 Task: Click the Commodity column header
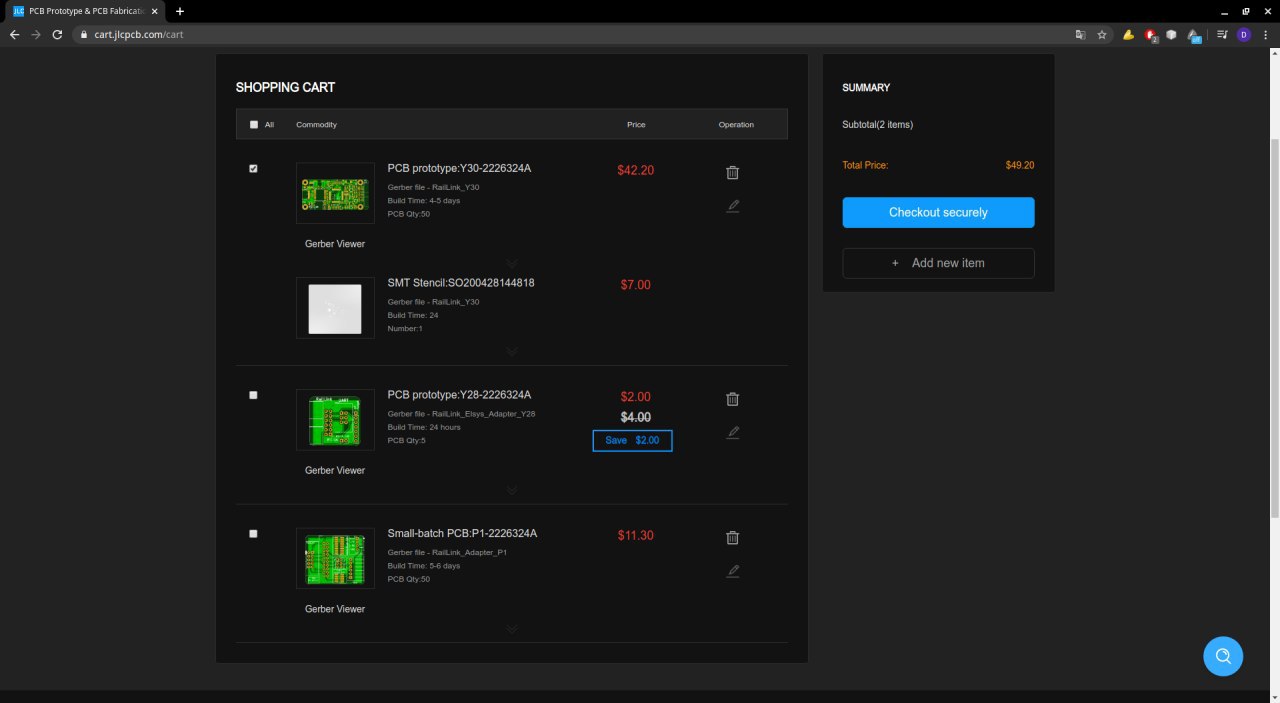click(316, 125)
